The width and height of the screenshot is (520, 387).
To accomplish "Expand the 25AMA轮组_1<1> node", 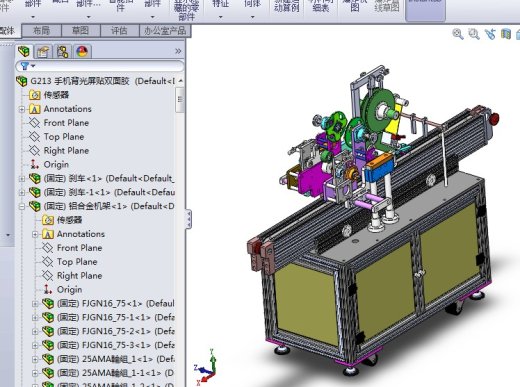I will [35, 359].
